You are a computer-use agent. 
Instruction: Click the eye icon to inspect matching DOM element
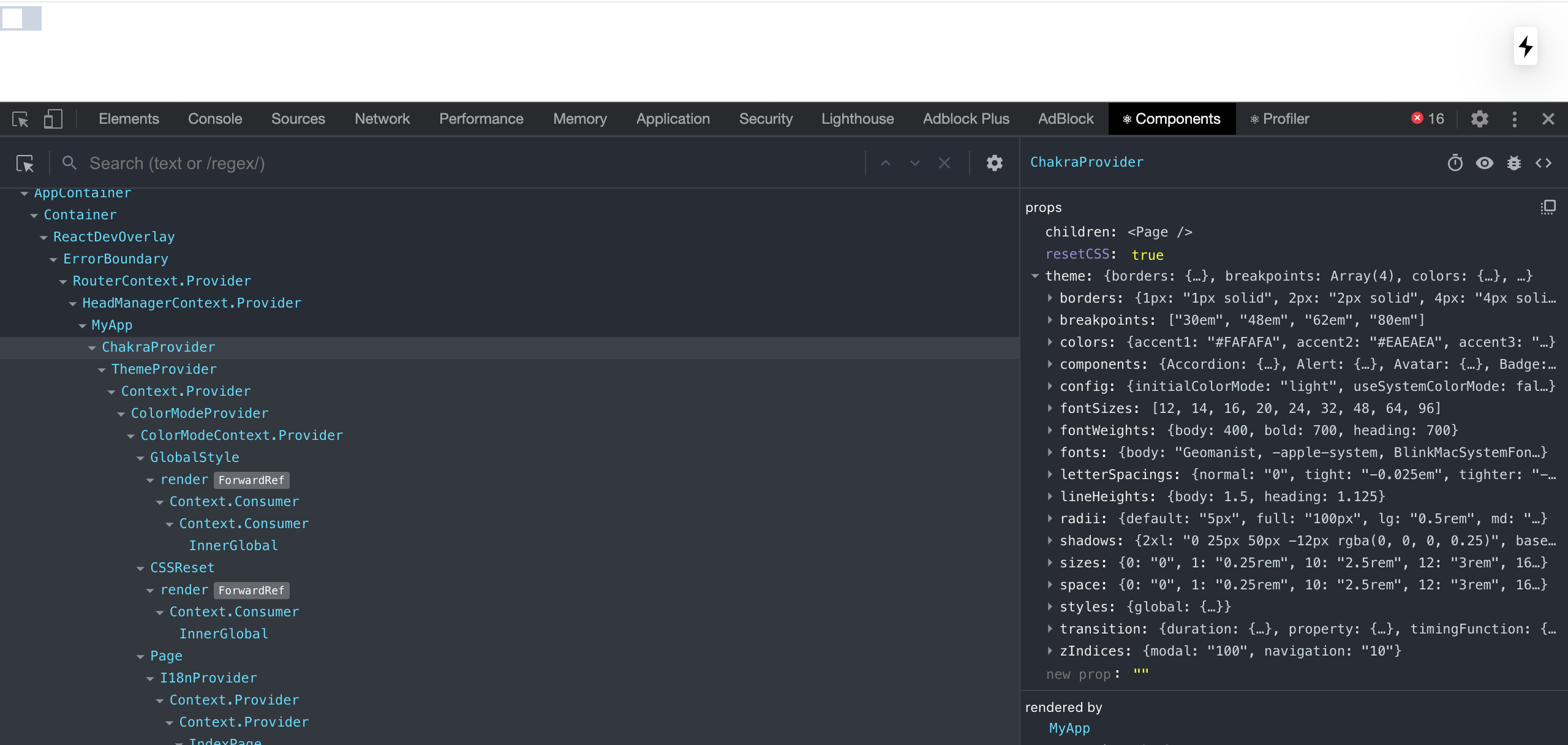pos(1485,163)
